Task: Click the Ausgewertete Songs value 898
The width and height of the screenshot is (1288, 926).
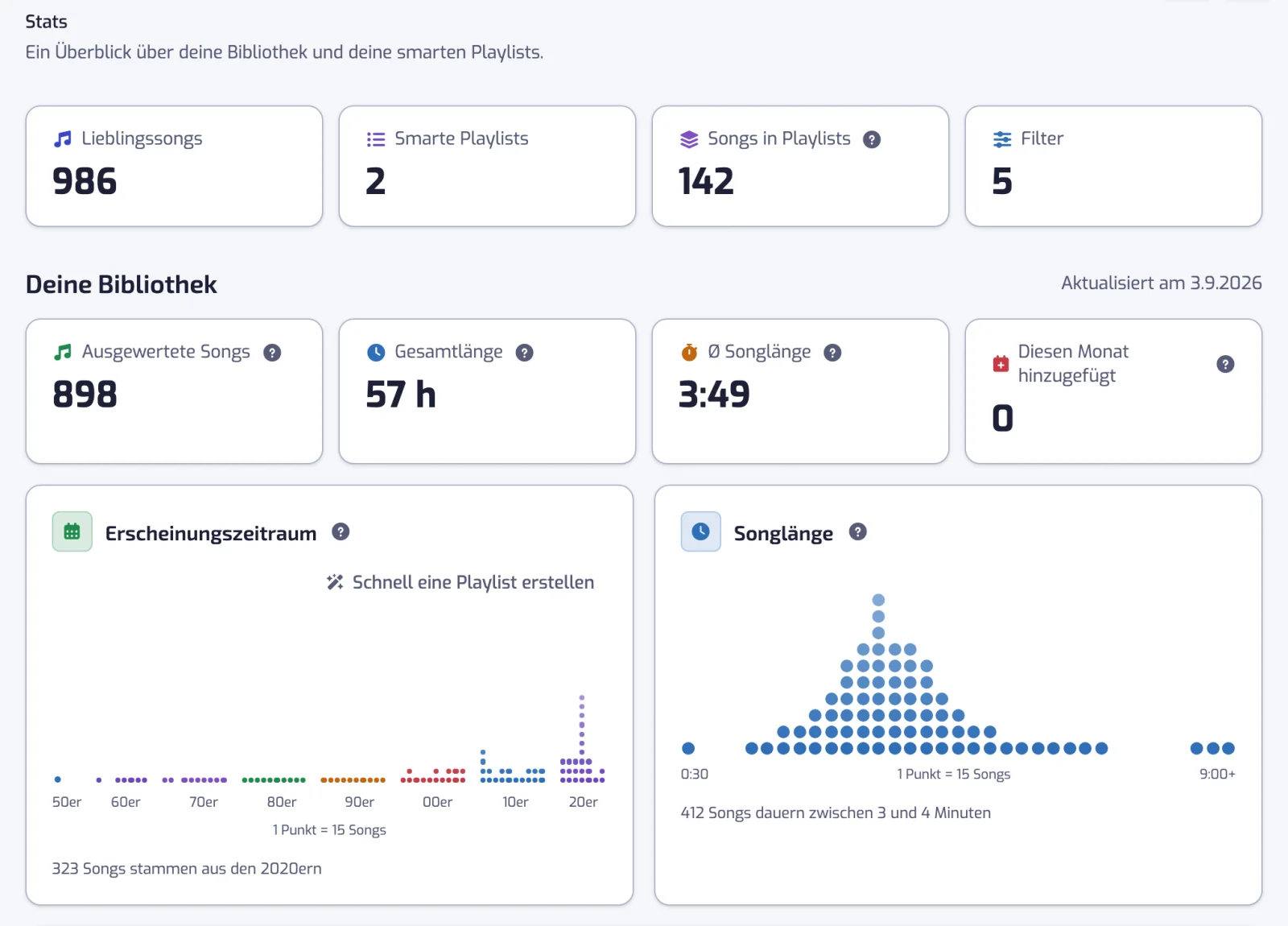Action: pyautogui.click(x=85, y=395)
